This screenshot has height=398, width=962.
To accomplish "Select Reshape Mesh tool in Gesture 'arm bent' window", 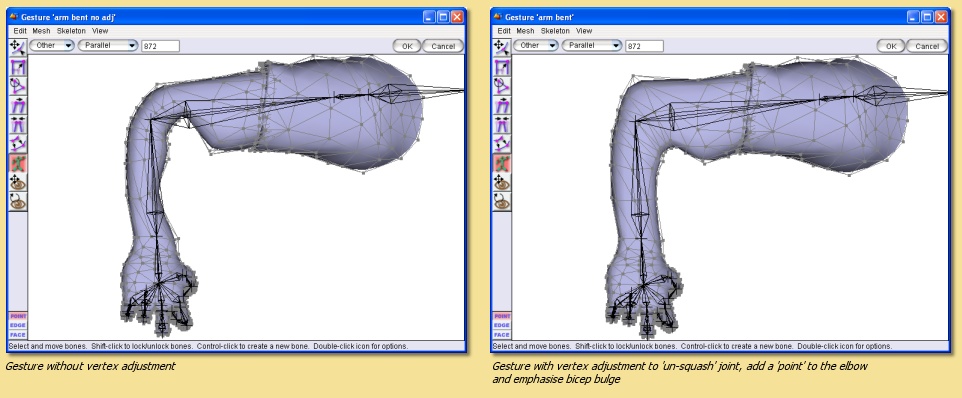I will 502,47.
